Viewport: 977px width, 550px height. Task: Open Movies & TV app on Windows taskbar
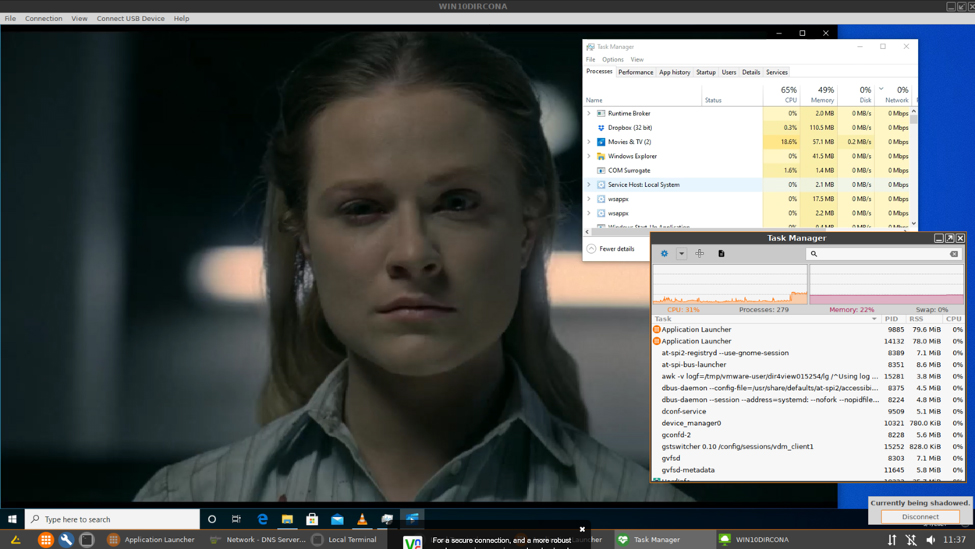click(412, 519)
